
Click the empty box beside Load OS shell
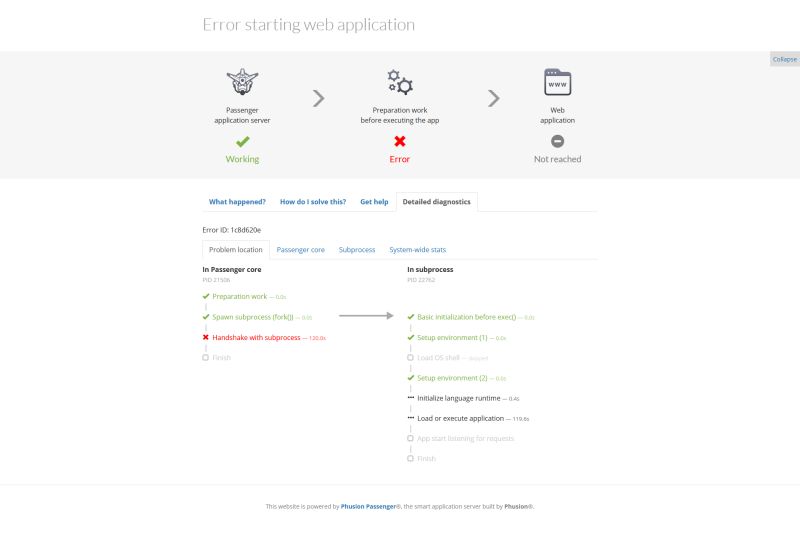tap(410, 358)
